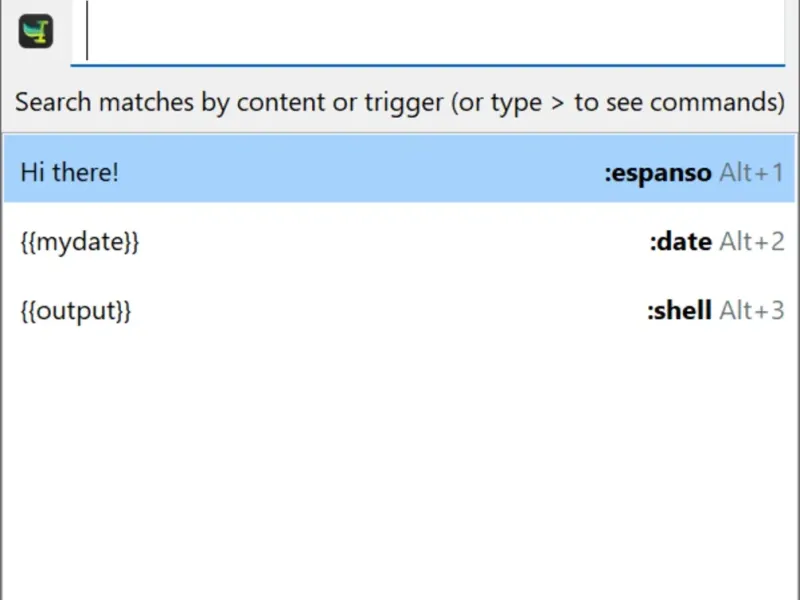Screen dimensions: 800x600
Task: Place cursor at the search box caret
Action: [x=88, y=33]
